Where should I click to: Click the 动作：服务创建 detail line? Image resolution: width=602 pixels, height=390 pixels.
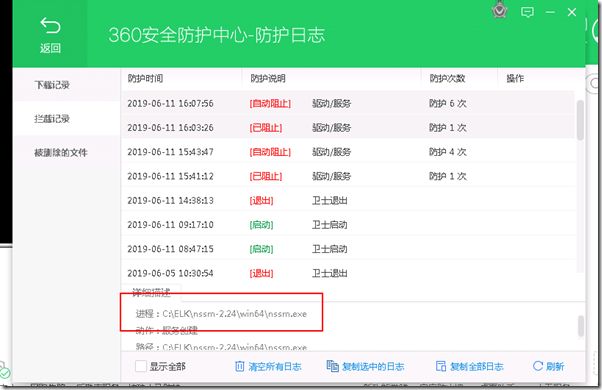click(167, 330)
